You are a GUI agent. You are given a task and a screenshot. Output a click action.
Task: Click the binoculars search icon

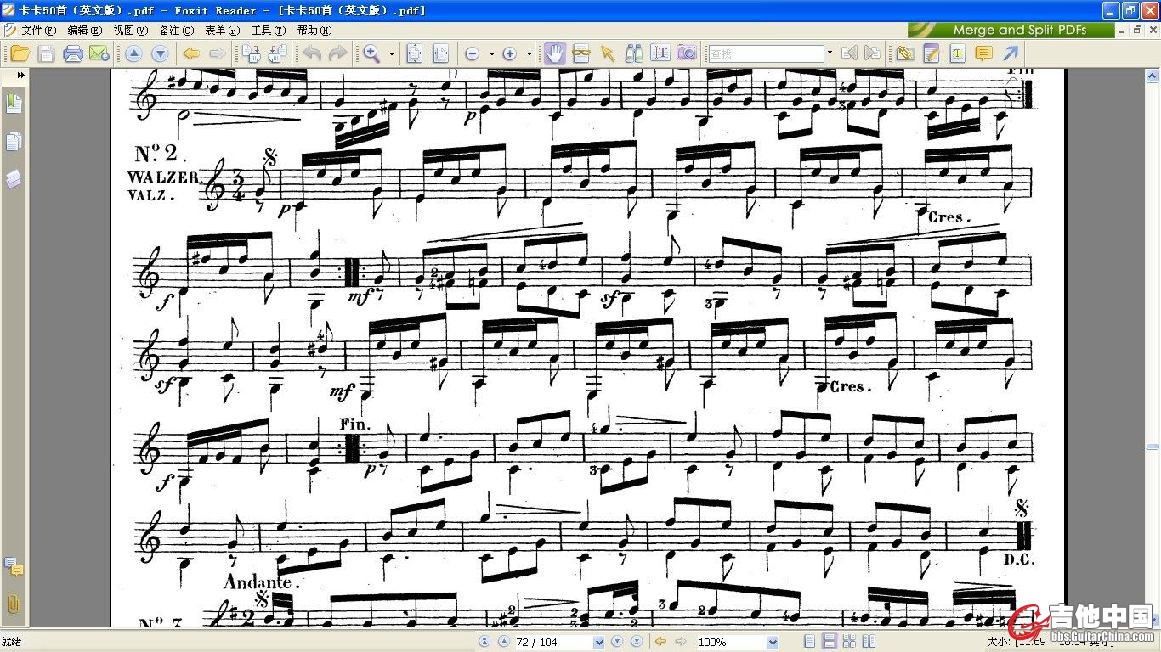coord(634,53)
